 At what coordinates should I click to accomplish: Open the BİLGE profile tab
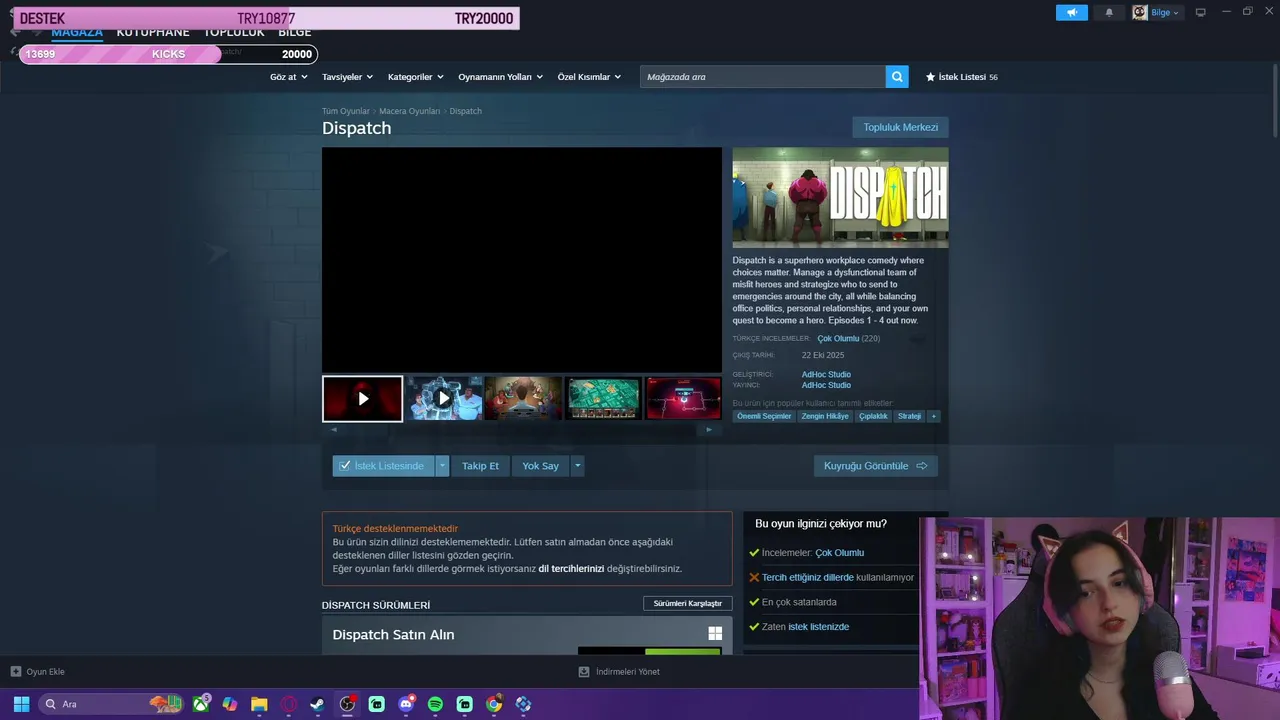tap(295, 32)
